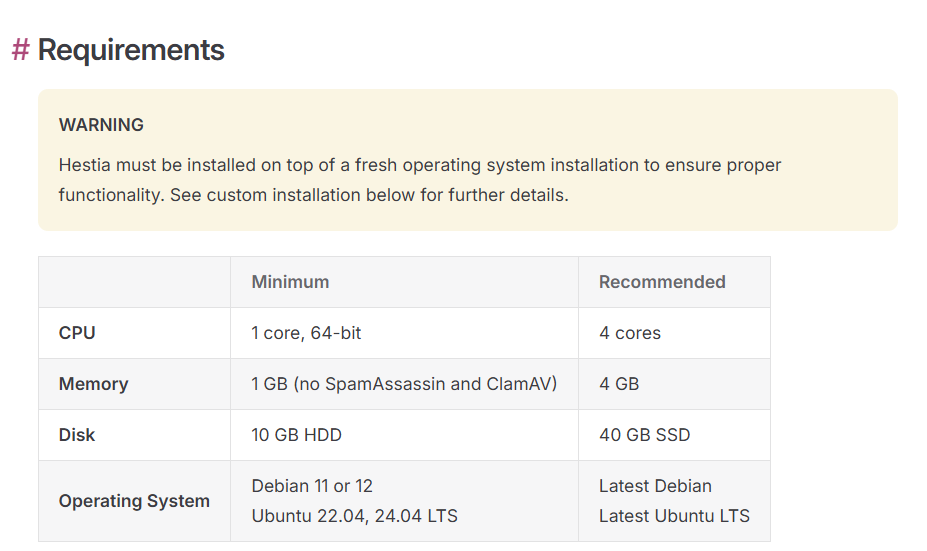Click the "Ubuntu 22.04, 24.04 LTS" text
This screenshot has width=927, height=551.
coord(354,516)
